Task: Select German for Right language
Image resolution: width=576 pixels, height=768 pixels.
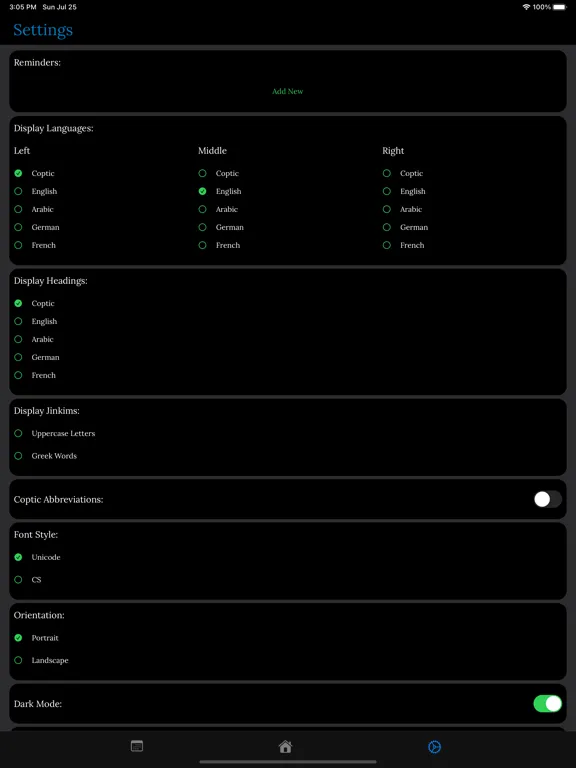Action: [387, 227]
